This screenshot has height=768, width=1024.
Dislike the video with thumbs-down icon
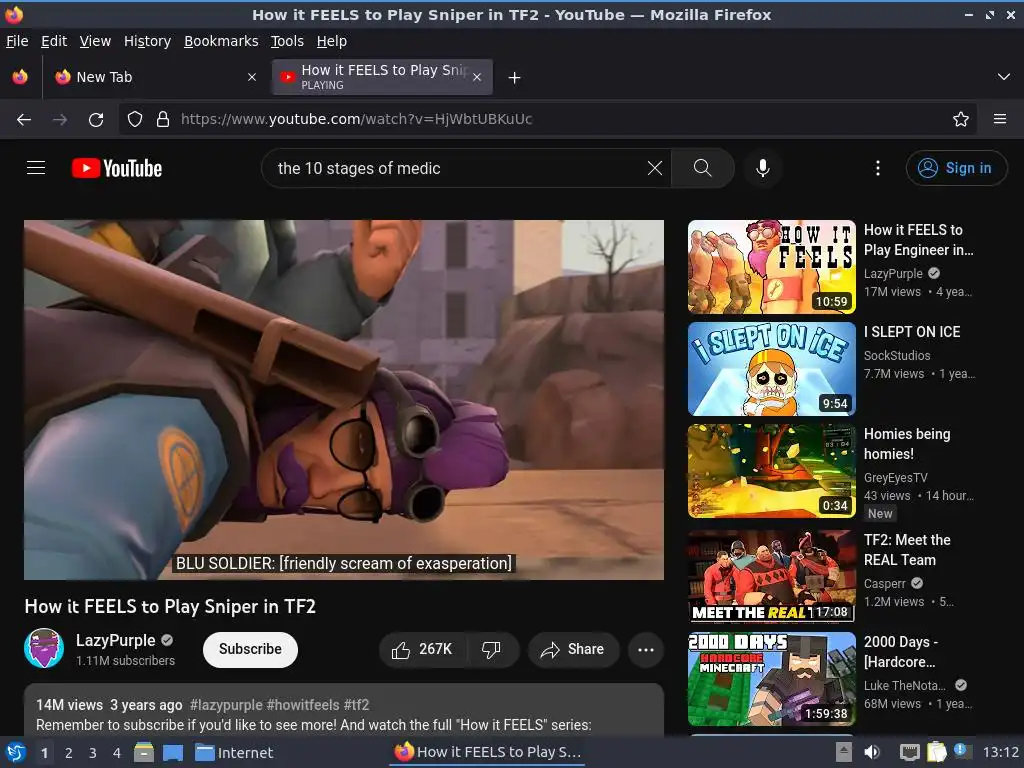click(x=491, y=649)
